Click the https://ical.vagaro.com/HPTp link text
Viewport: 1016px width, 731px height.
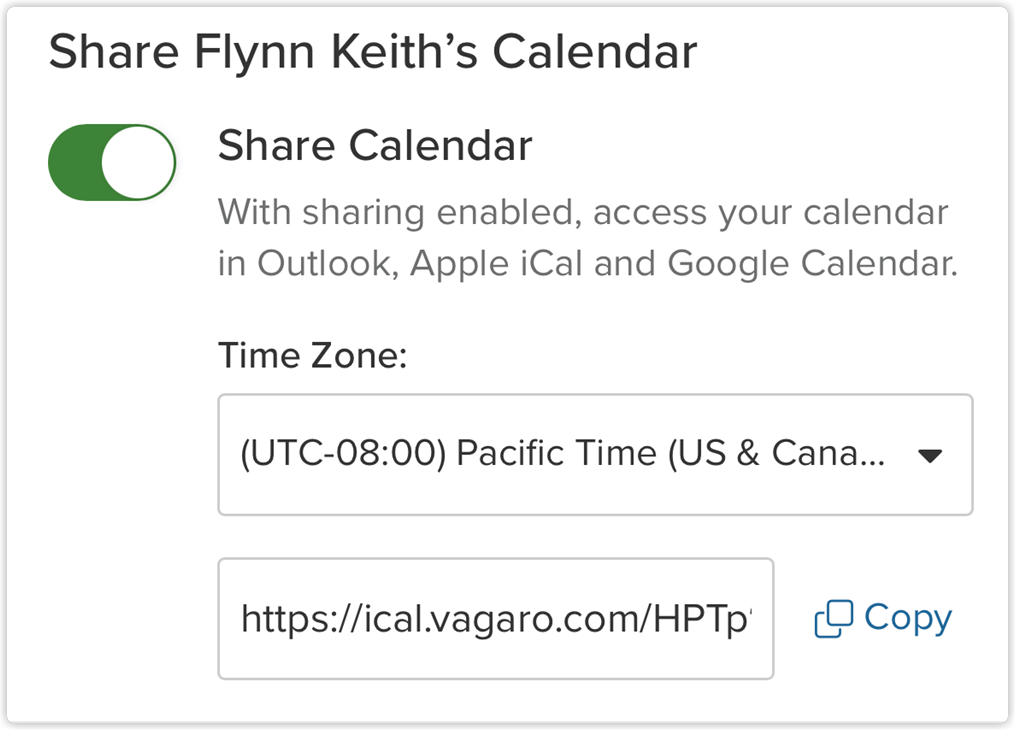pyautogui.click(x=496, y=620)
